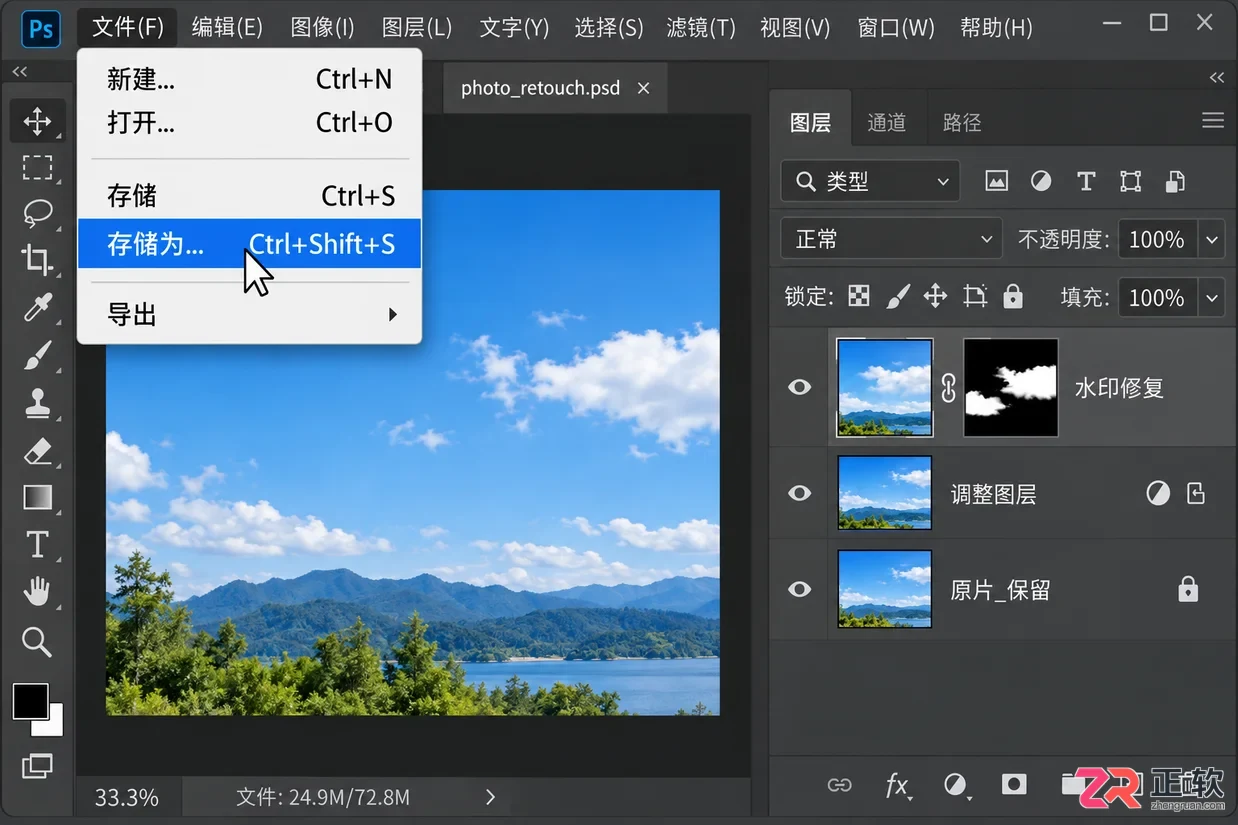The width and height of the screenshot is (1238, 825).
Task: Select the Type tool in toolbar
Action: (37, 544)
